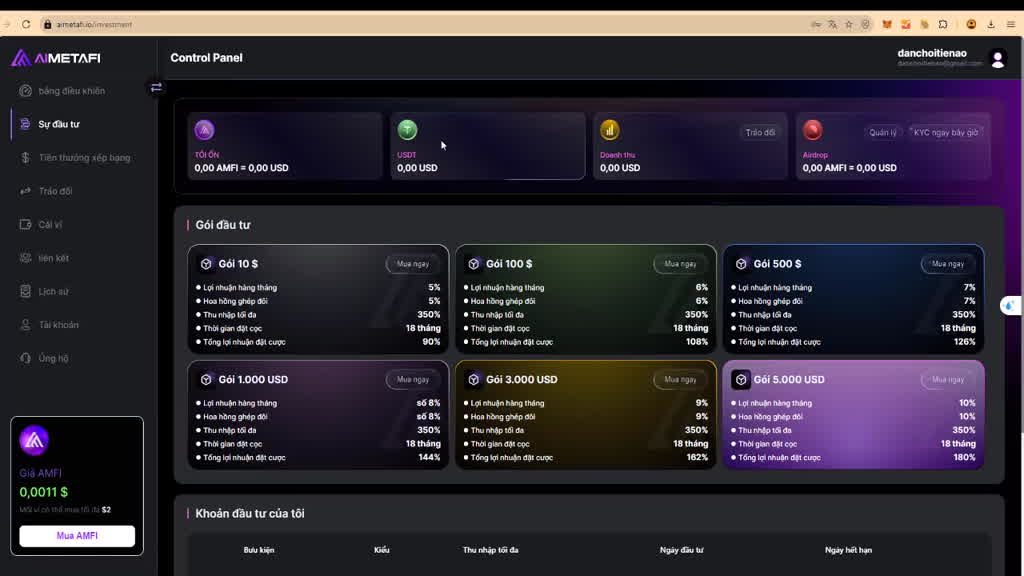The image size is (1024, 576).
Task: Click the 'Cái ví' wallet icon
Action: [26, 225]
